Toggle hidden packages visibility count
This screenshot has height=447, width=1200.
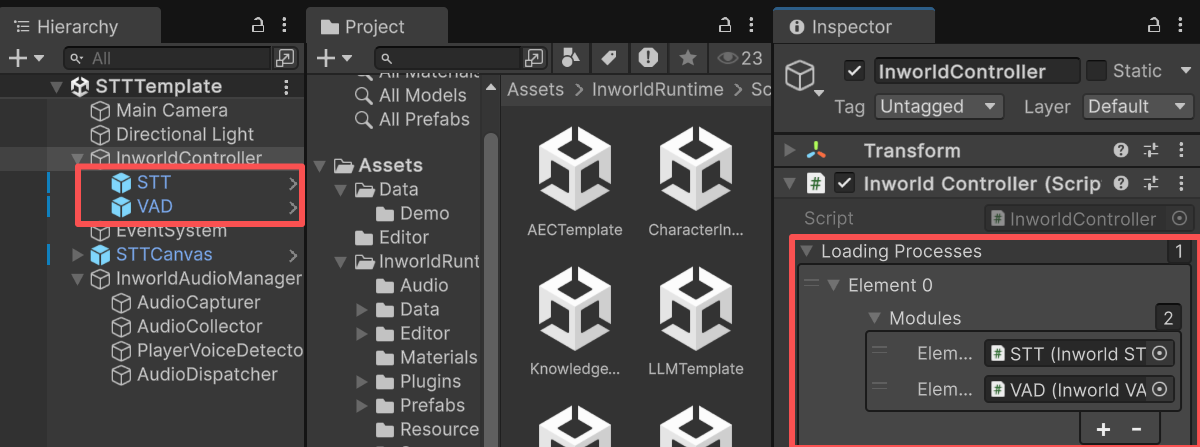pos(740,57)
